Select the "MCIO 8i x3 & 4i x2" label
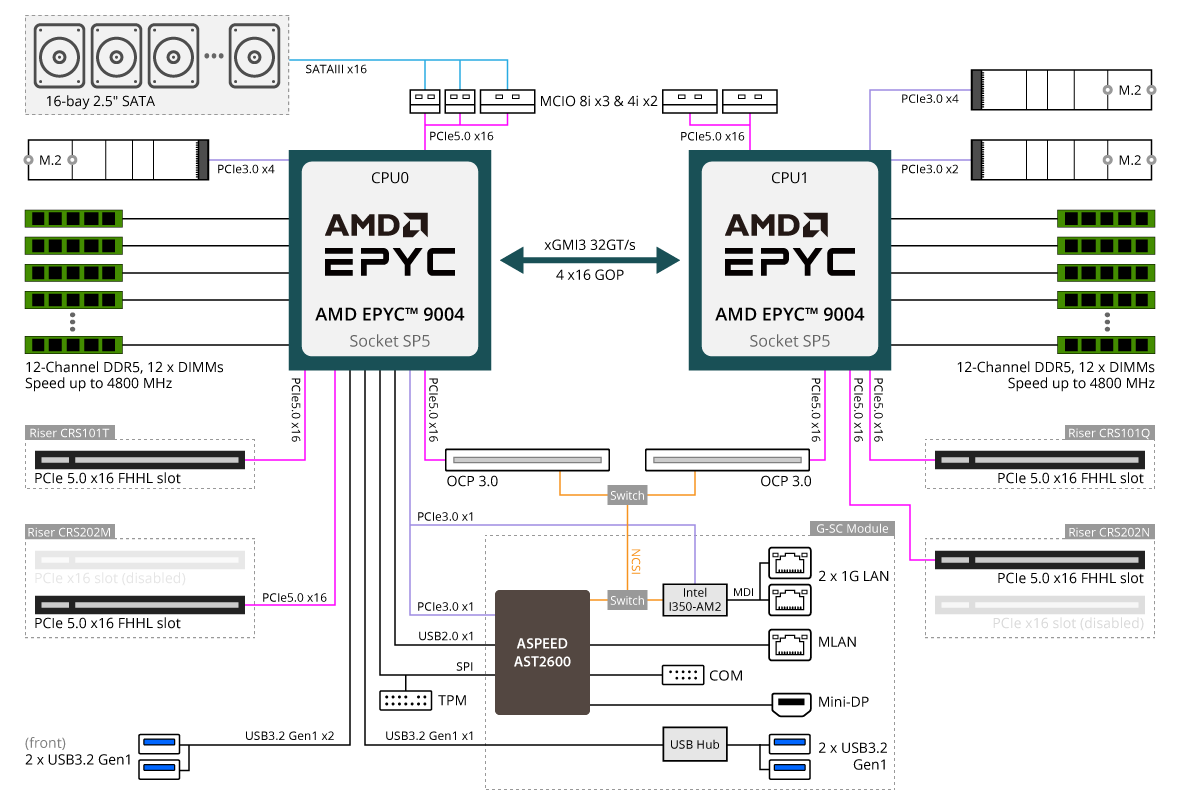Image resolution: width=1180 pixels, height=805 pixels. [x=598, y=101]
